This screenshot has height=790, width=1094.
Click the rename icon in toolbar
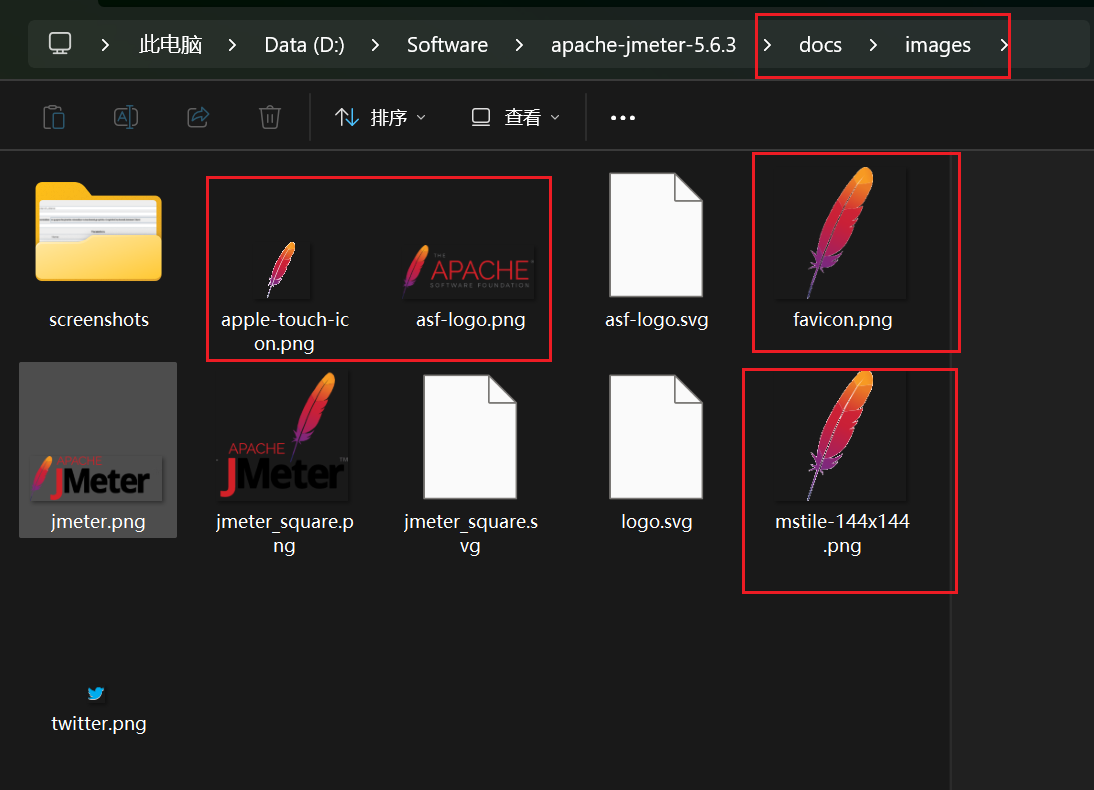[126, 117]
